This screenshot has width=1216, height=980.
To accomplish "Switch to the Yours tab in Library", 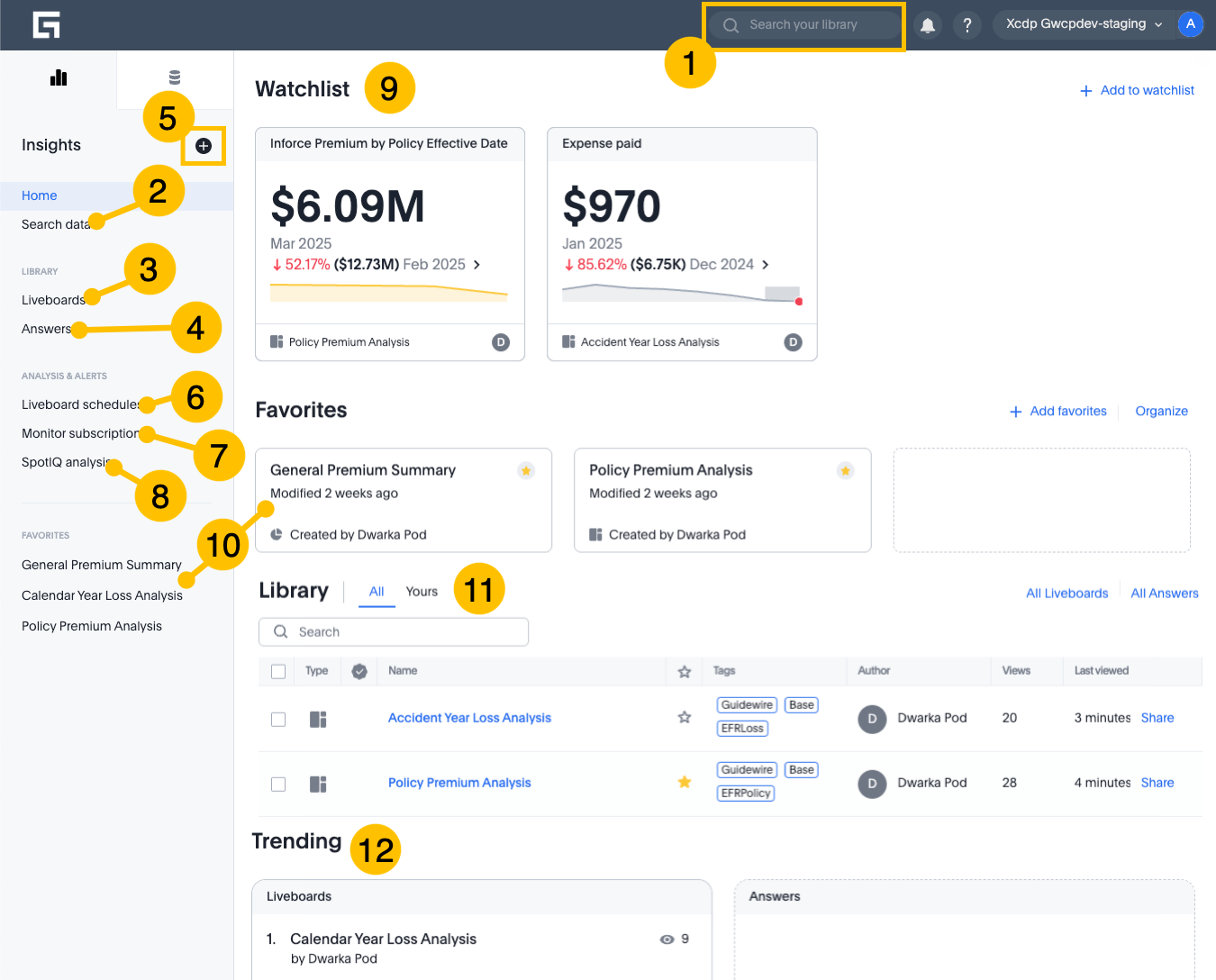I will pos(421,592).
